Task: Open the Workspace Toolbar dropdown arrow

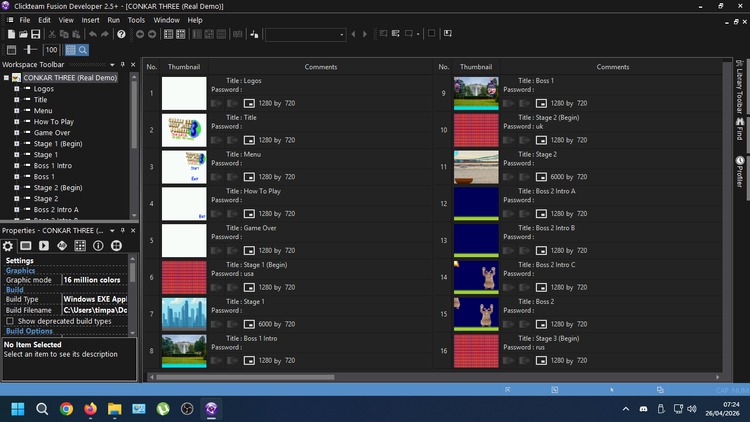Action: coord(112,65)
